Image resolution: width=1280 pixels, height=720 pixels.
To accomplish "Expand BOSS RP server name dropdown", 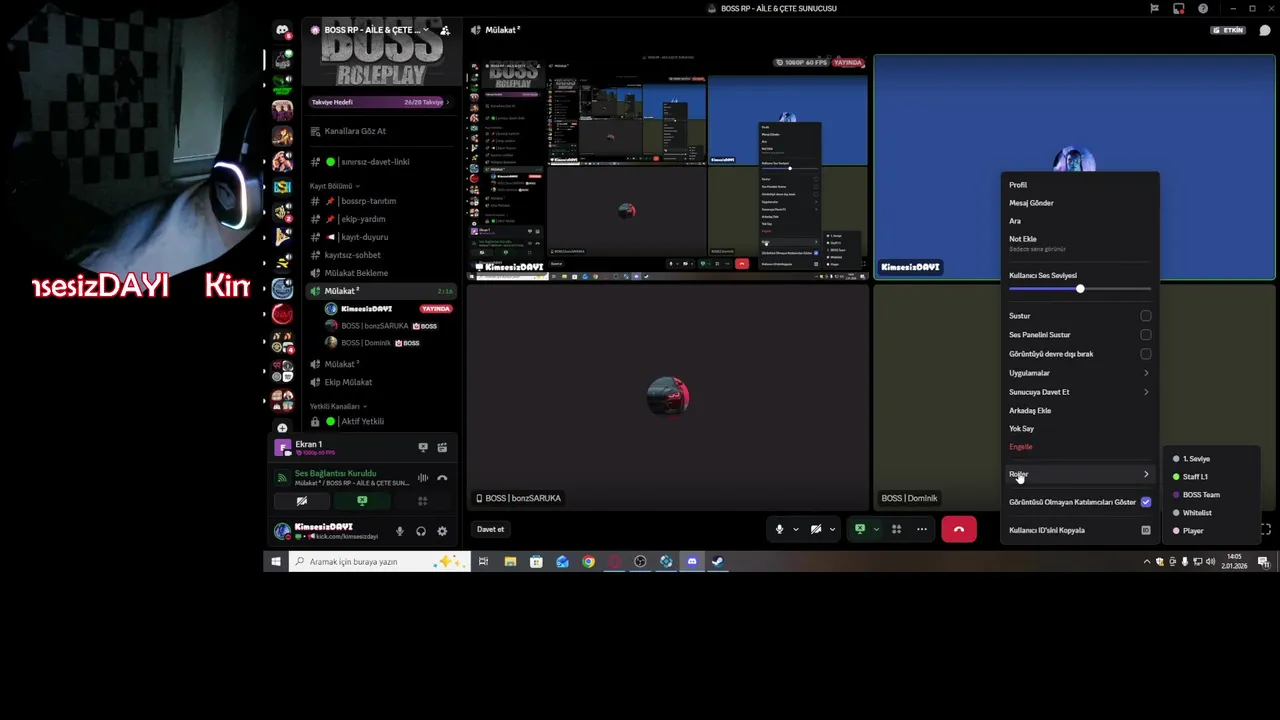I will coord(427,30).
